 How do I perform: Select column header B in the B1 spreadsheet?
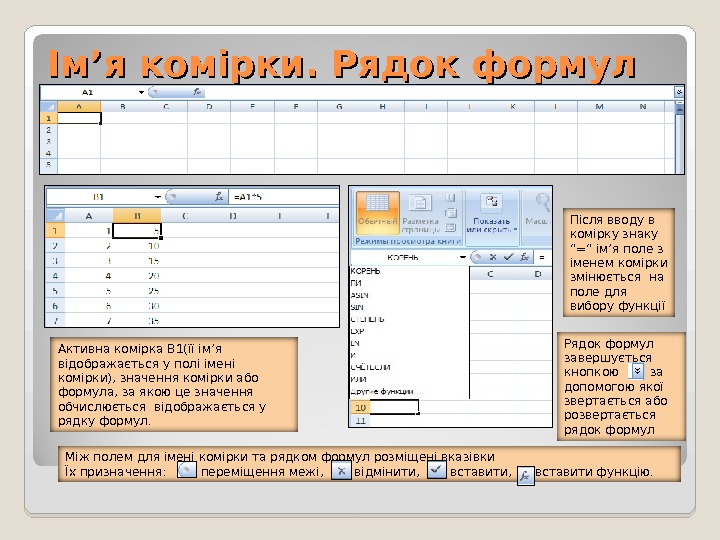point(137,215)
